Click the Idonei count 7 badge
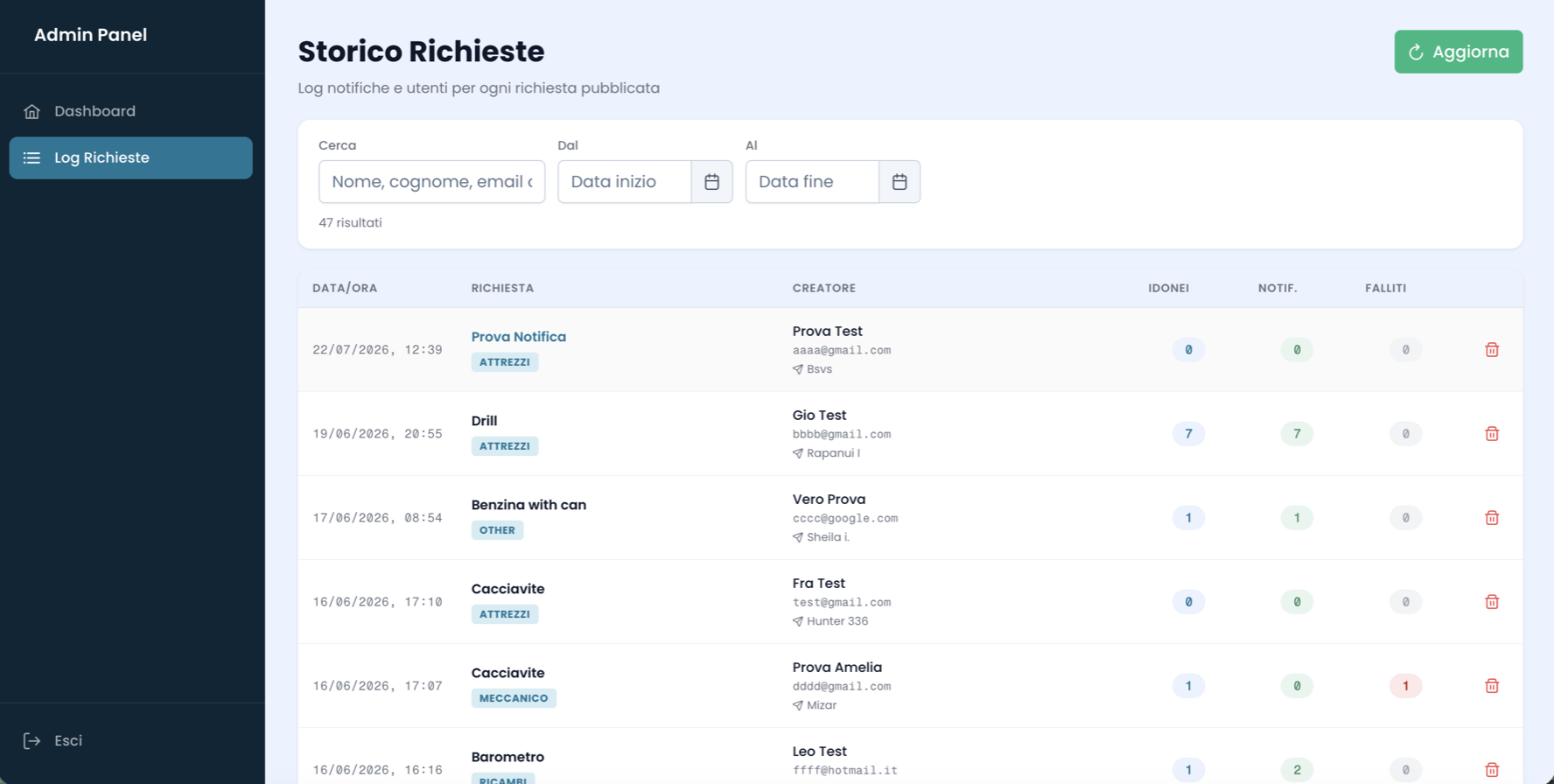The height and width of the screenshot is (784, 1554). pos(1188,434)
